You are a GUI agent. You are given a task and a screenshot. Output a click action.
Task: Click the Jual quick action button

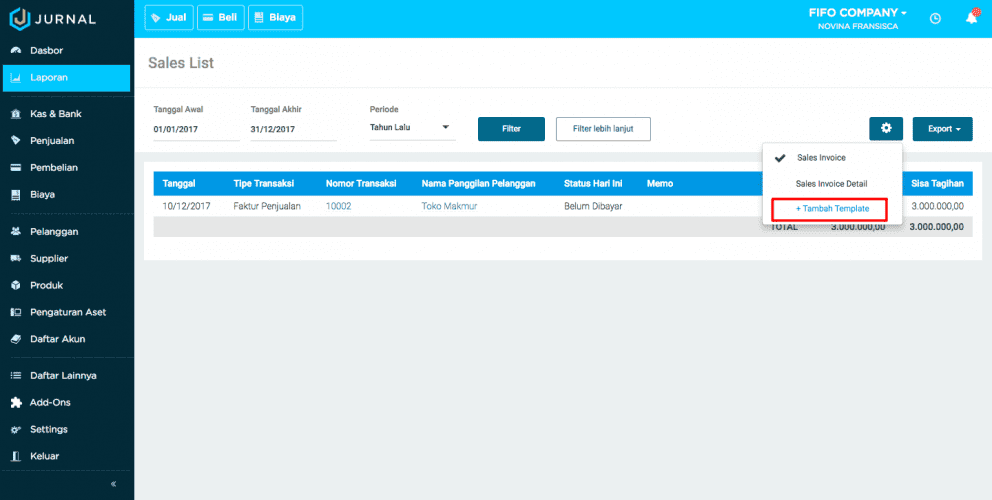point(168,17)
